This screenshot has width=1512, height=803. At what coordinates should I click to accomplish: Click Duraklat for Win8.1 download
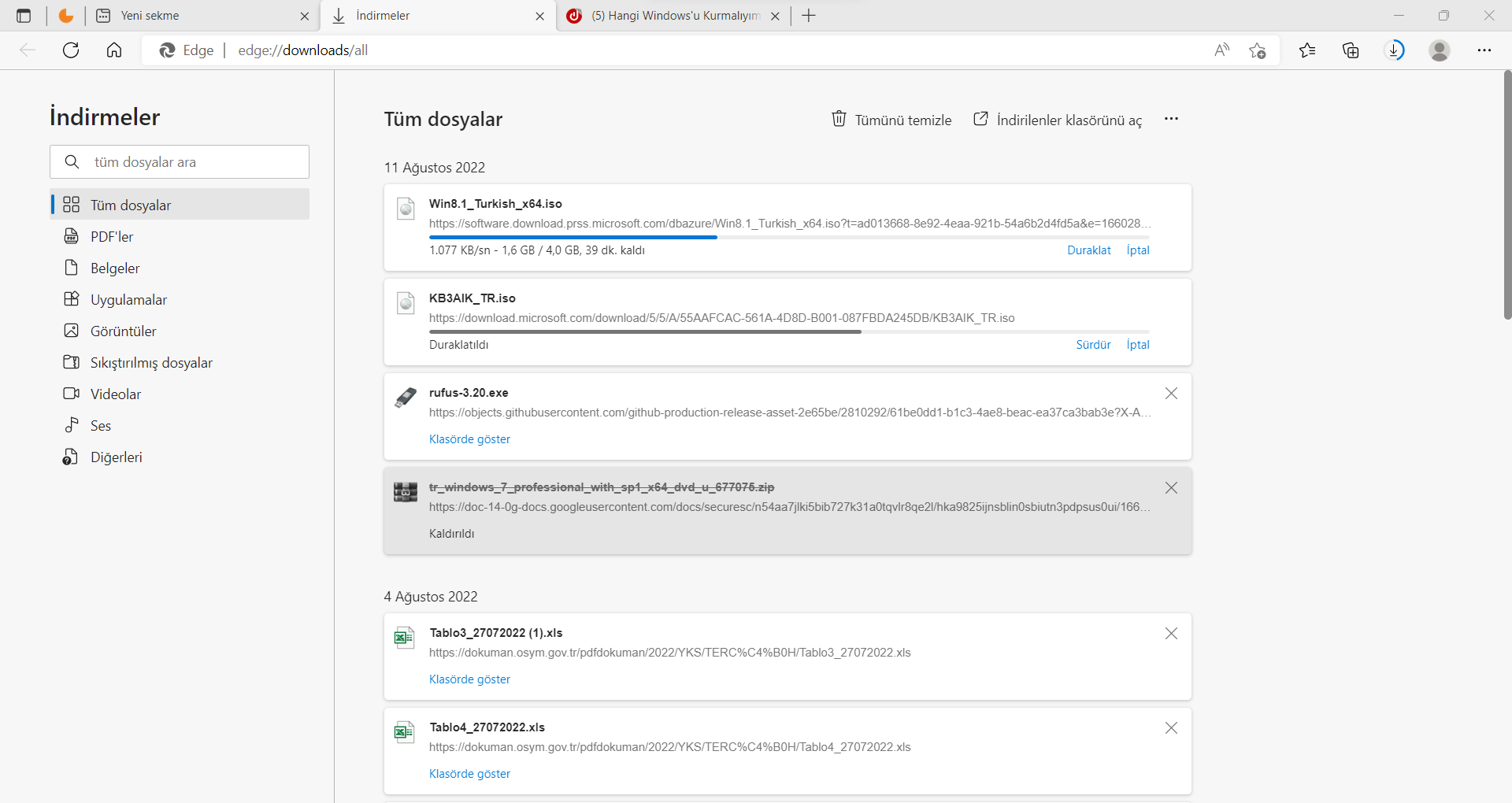(x=1088, y=250)
